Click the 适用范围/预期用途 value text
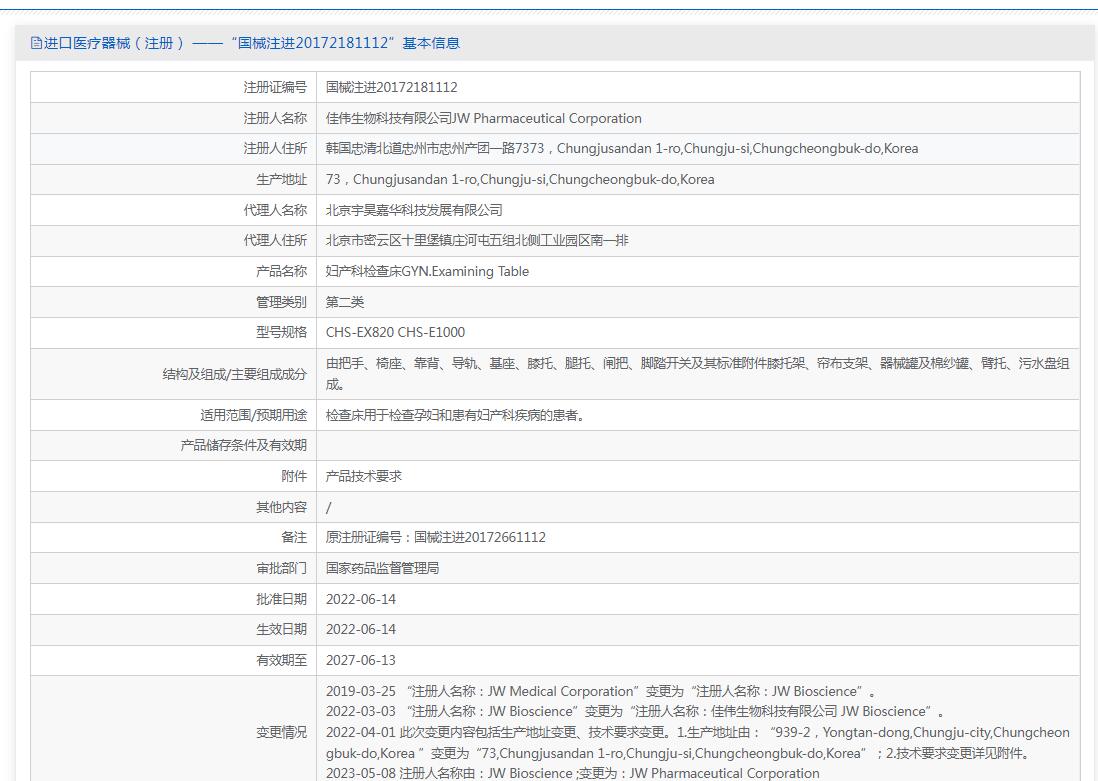 click(x=455, y=415)
